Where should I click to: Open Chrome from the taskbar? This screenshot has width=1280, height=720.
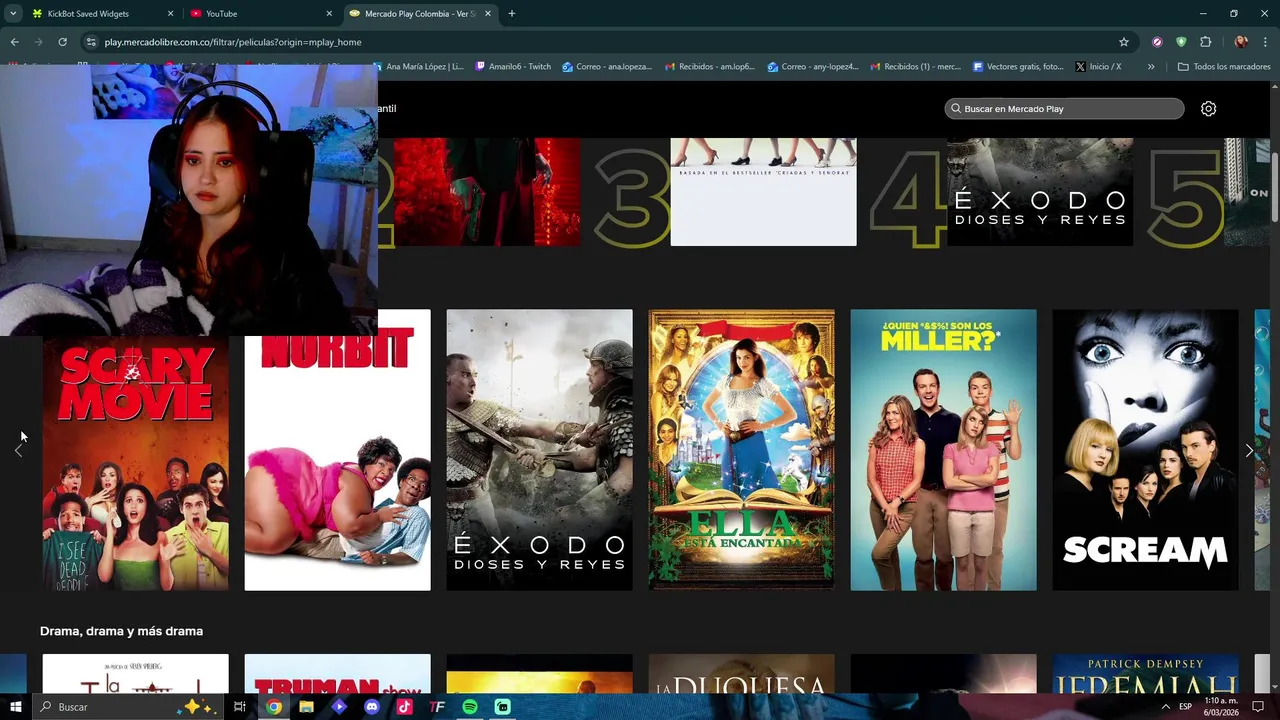tap(274, 707)
